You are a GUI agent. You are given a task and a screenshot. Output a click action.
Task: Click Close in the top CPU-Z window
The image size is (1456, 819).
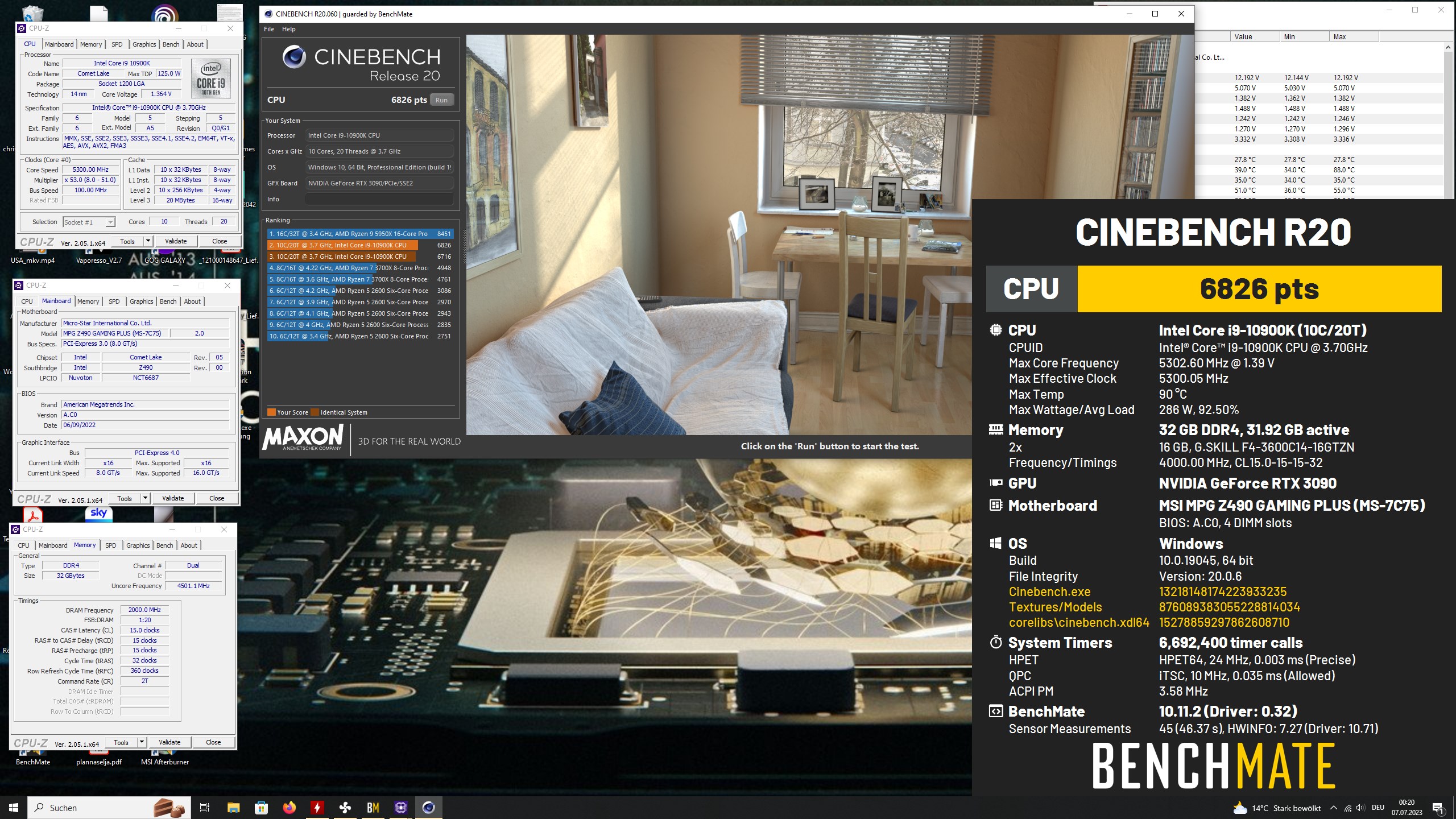220,241
